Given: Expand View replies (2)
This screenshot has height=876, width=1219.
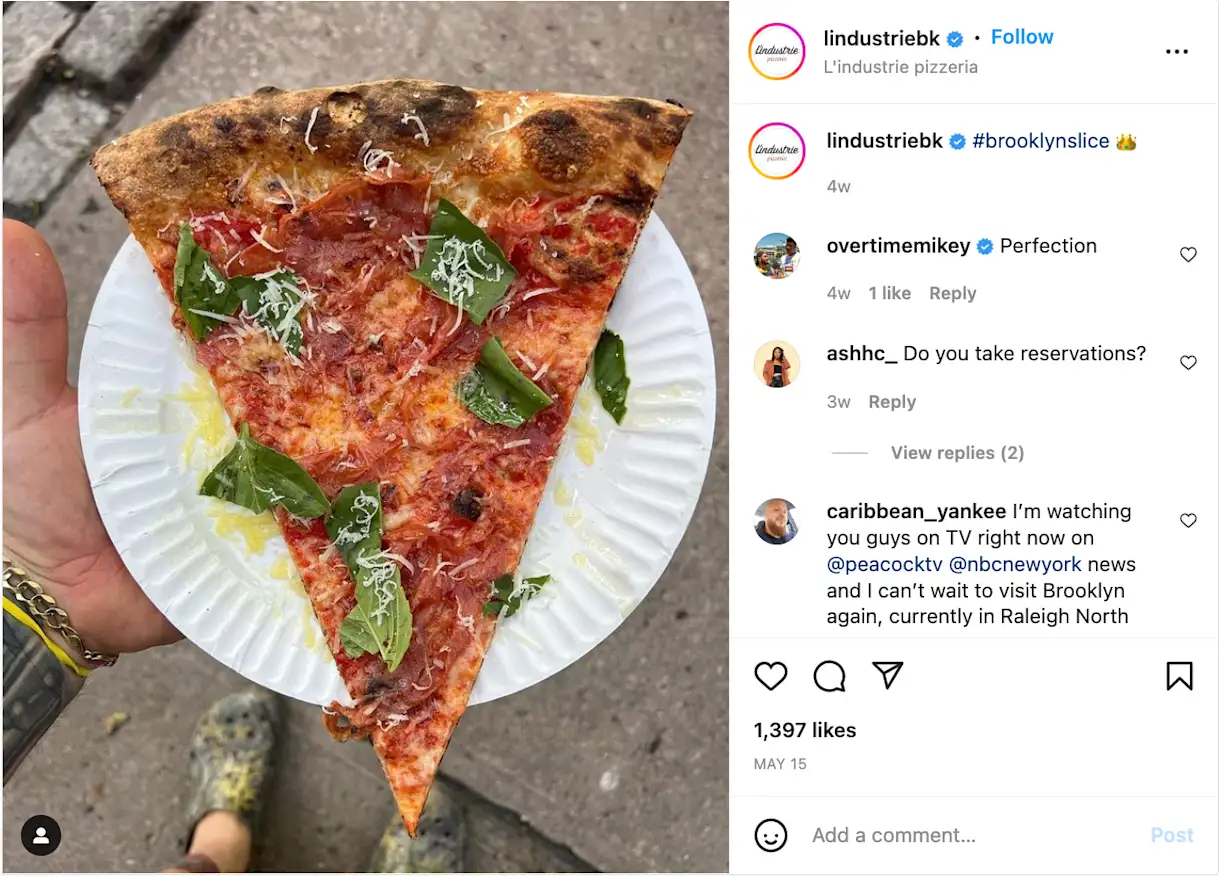Looking at the screenshot, I should [x=957, y=453].
